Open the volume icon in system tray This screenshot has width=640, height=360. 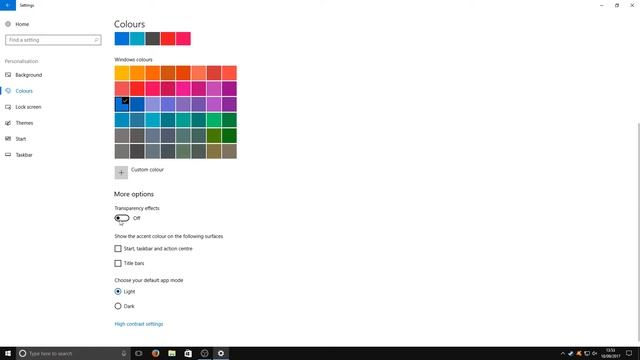click(595, 353)
